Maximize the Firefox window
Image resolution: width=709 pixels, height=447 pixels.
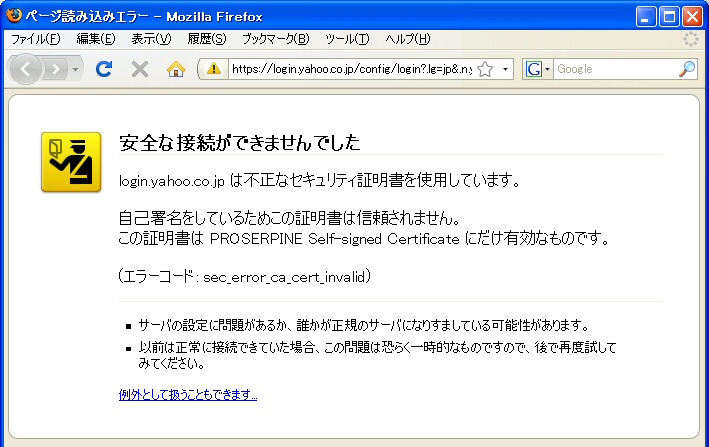[669, 17]
